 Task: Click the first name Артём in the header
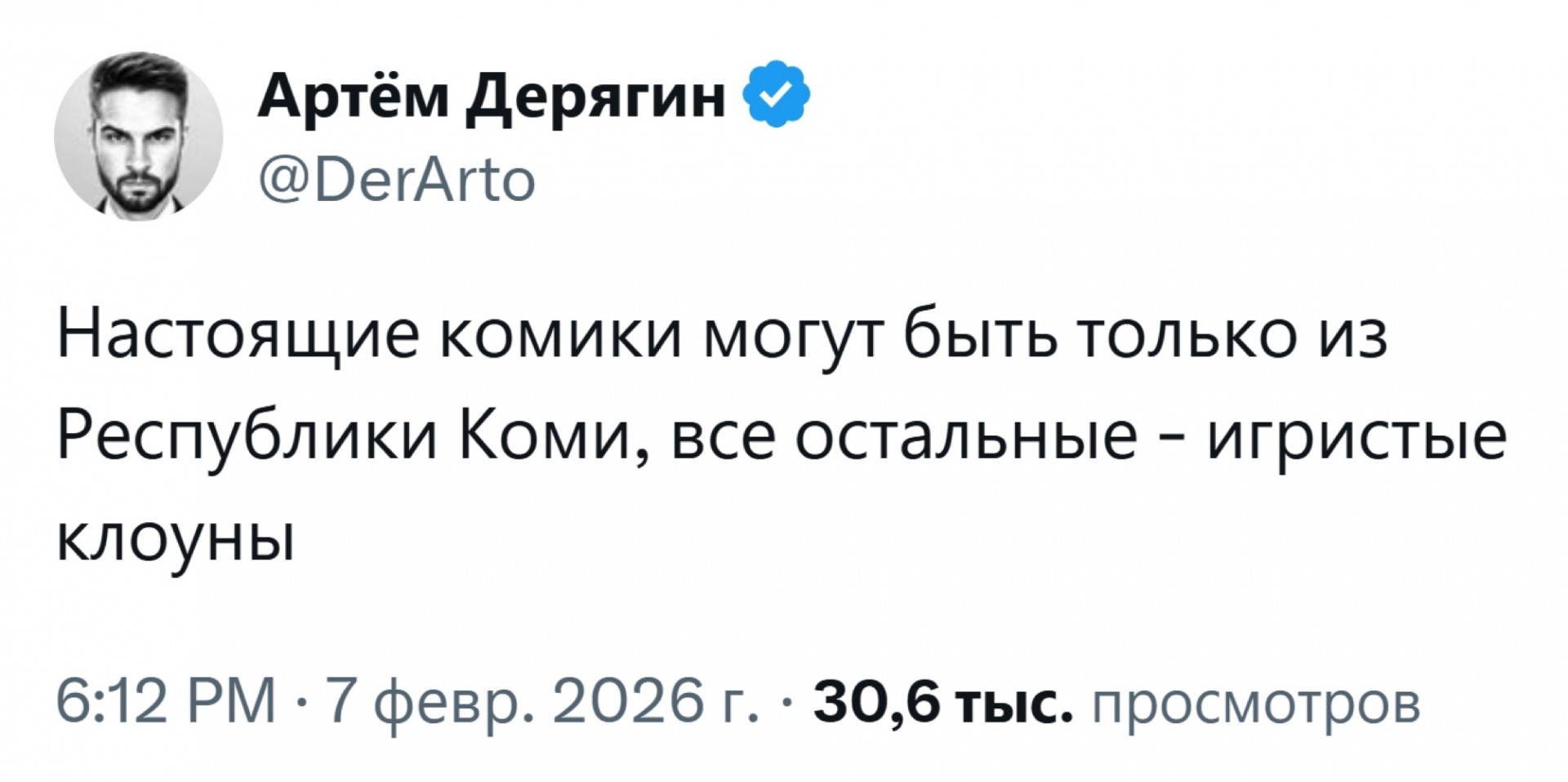pos(354,96)
